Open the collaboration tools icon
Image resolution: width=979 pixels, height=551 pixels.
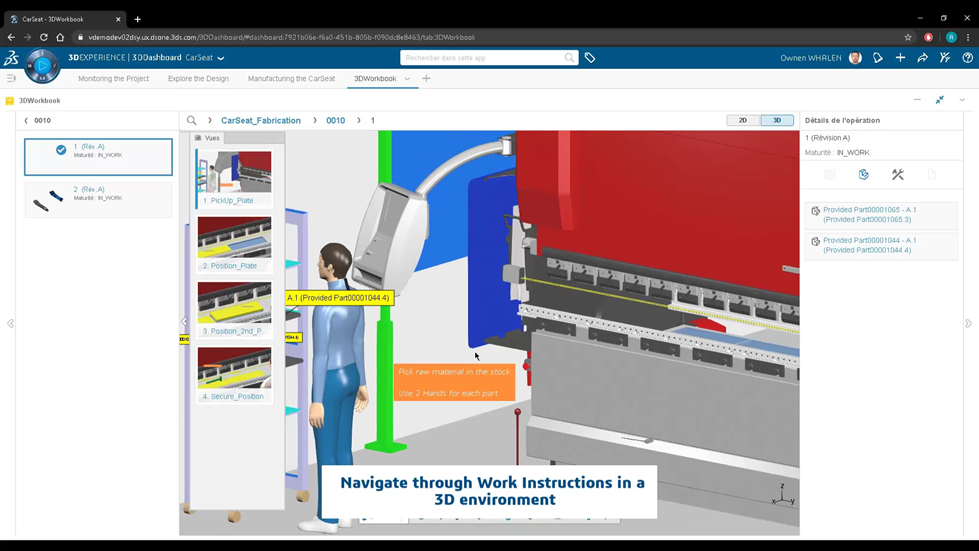[x=945, y=57]
